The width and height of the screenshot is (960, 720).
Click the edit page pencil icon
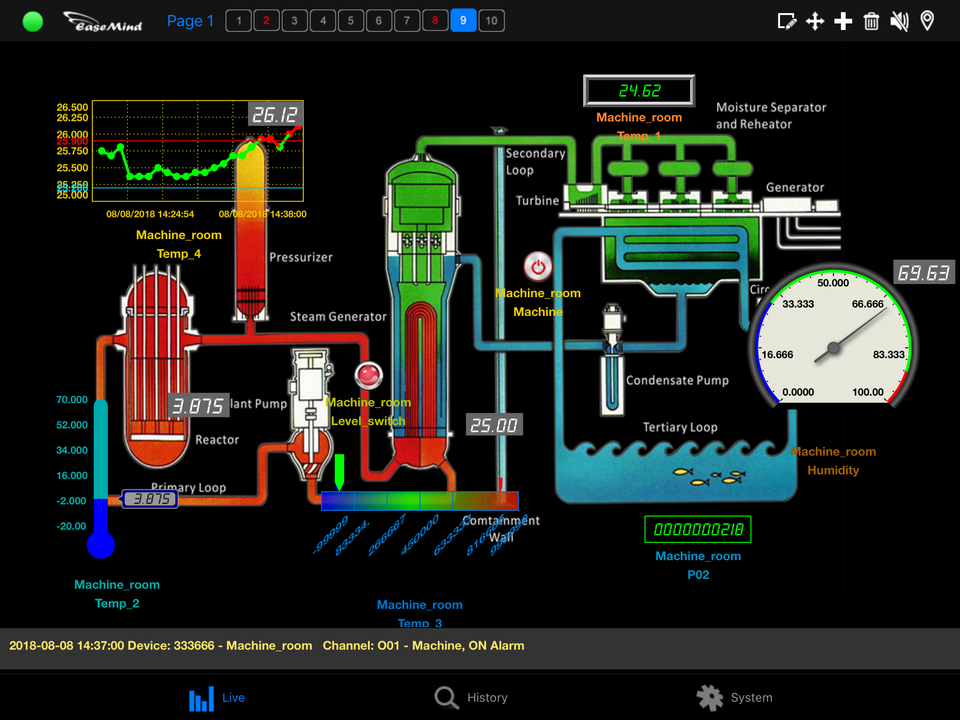(787, 21)
